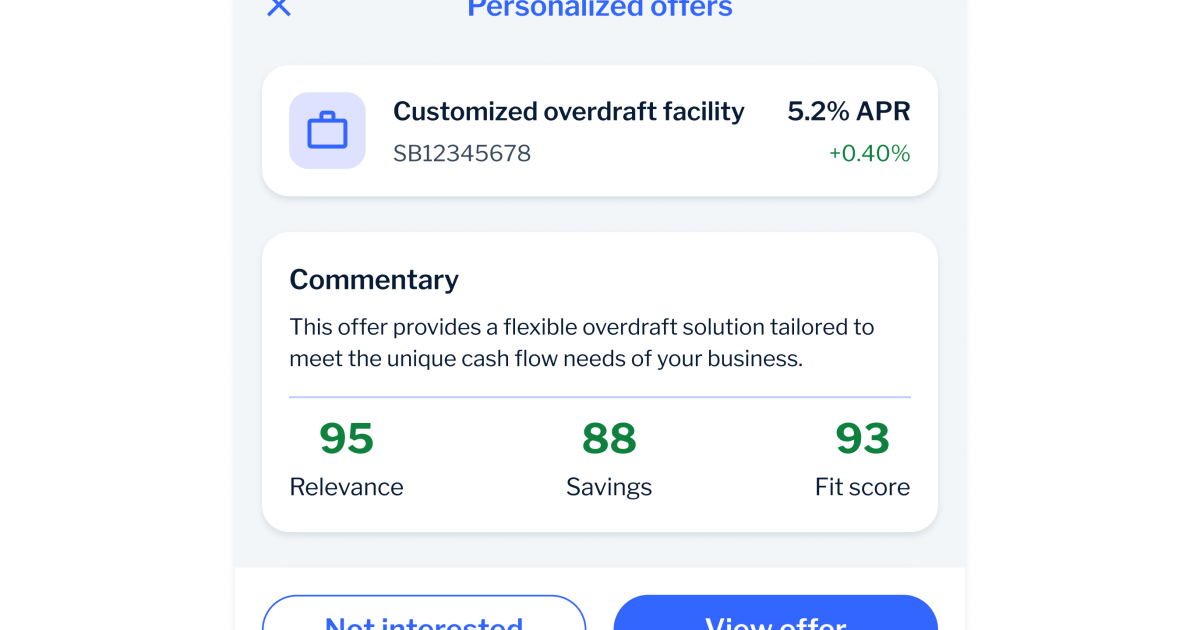Tap the Relevance label
The image size is (1200, 630).
point(346,487)
